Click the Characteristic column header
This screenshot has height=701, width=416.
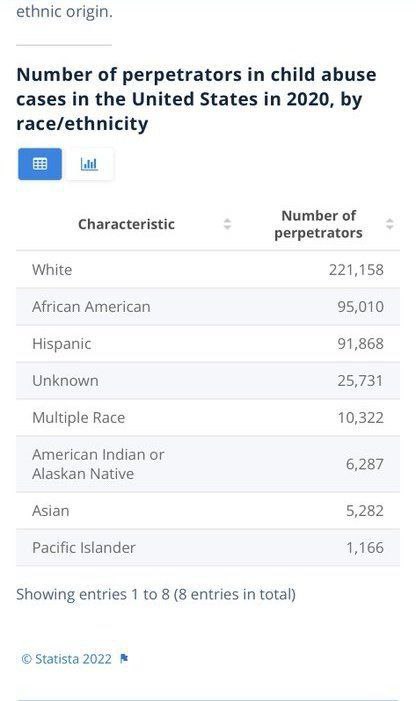click(x=126, y=224)
